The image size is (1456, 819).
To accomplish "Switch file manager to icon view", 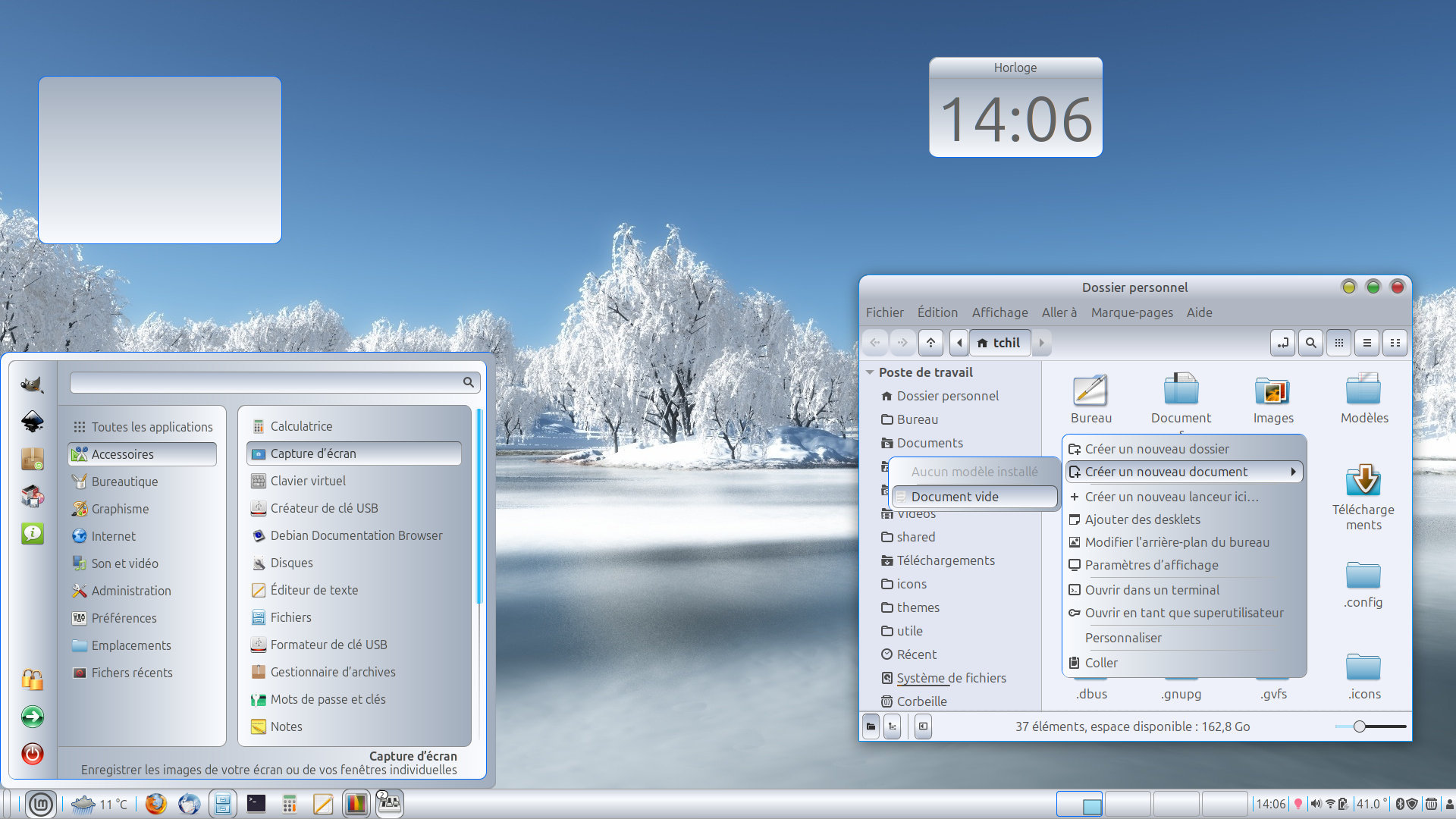I will (x=1339, y=343).
